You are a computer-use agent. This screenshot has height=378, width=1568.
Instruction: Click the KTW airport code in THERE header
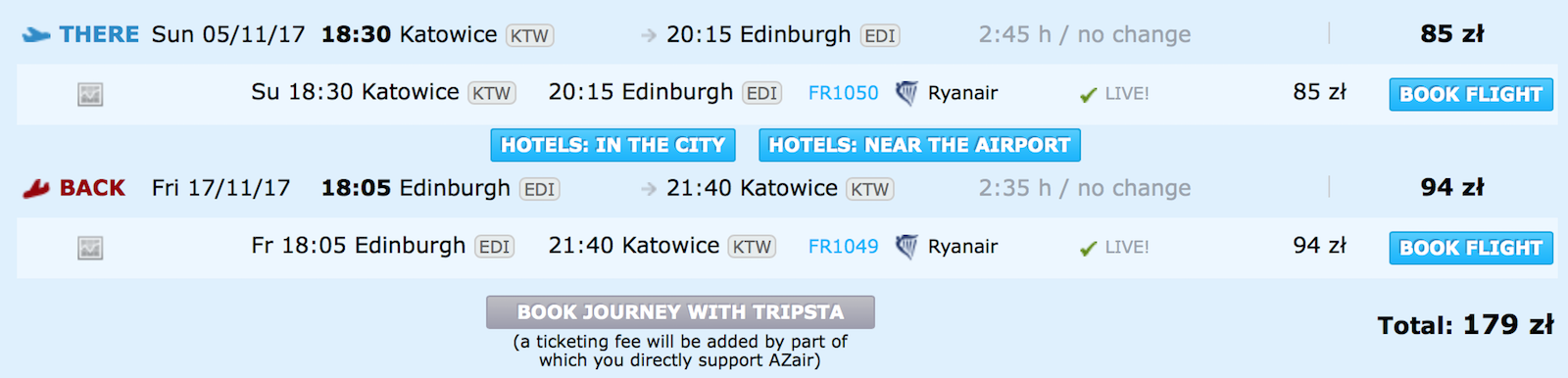coord(529,36)
